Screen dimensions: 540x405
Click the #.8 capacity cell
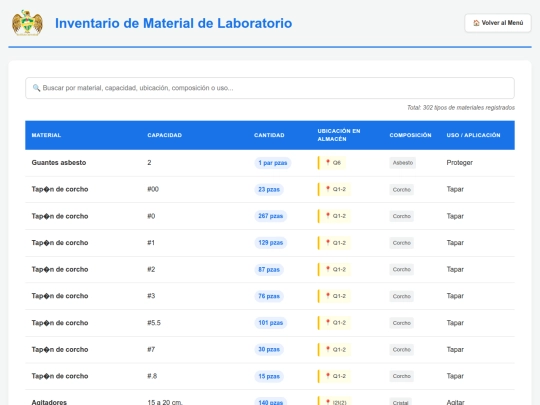pyautogui.click(x=152, y=376)
